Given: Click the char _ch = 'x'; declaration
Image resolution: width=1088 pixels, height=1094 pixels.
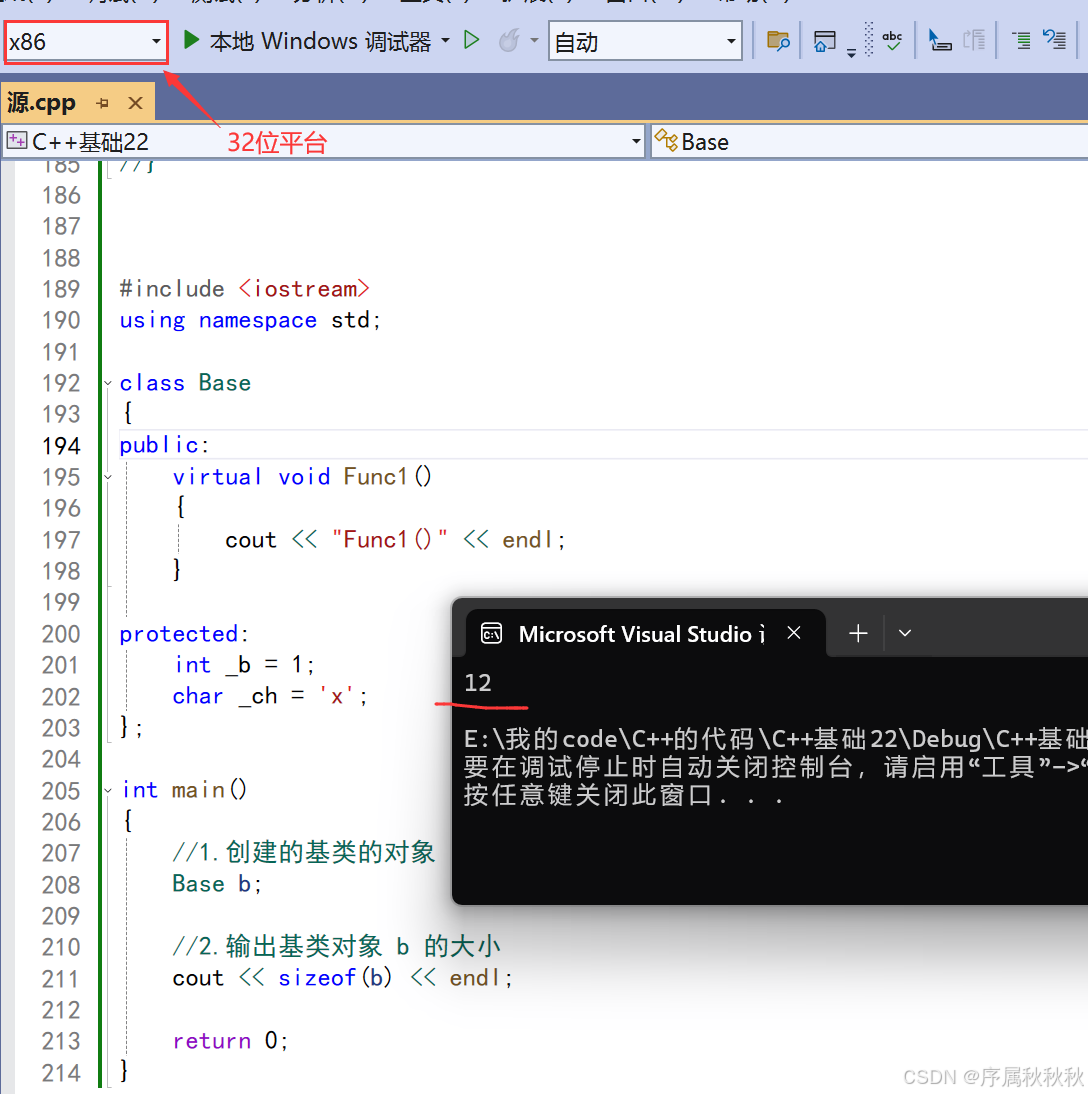Looking at the screenshot, I should pos(270,696).
